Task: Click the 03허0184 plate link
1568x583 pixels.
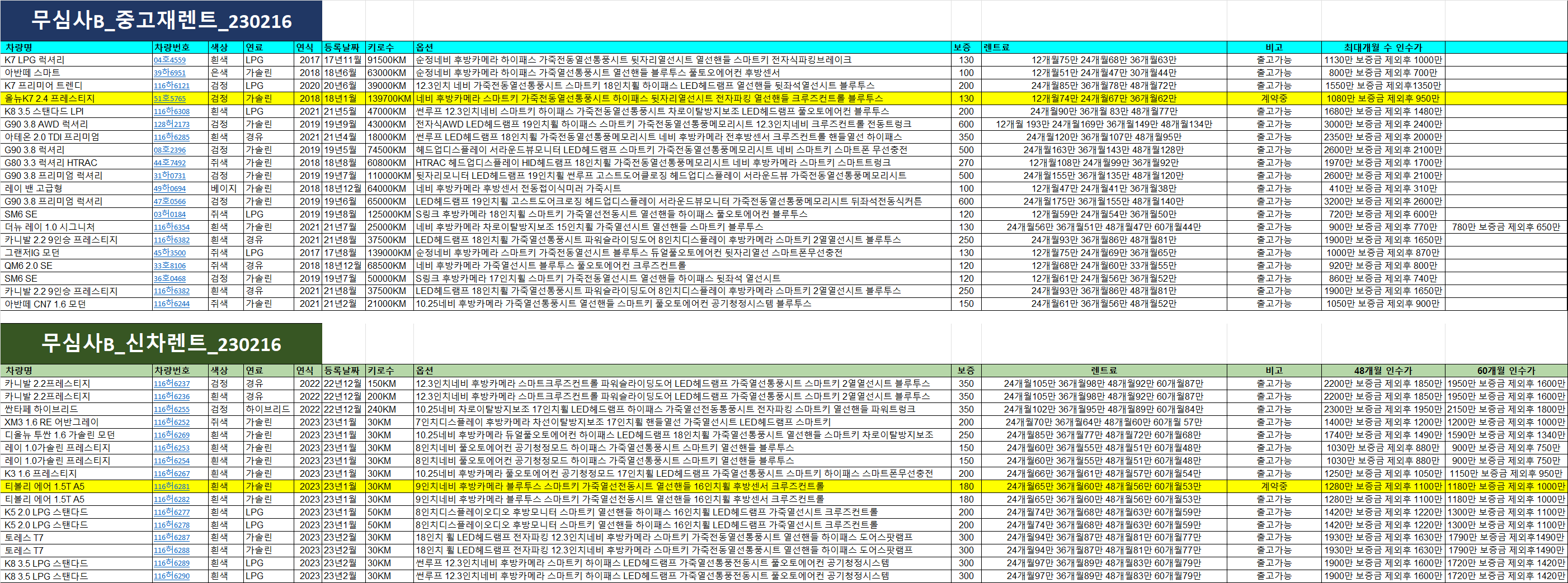Action: click(170, 214)
